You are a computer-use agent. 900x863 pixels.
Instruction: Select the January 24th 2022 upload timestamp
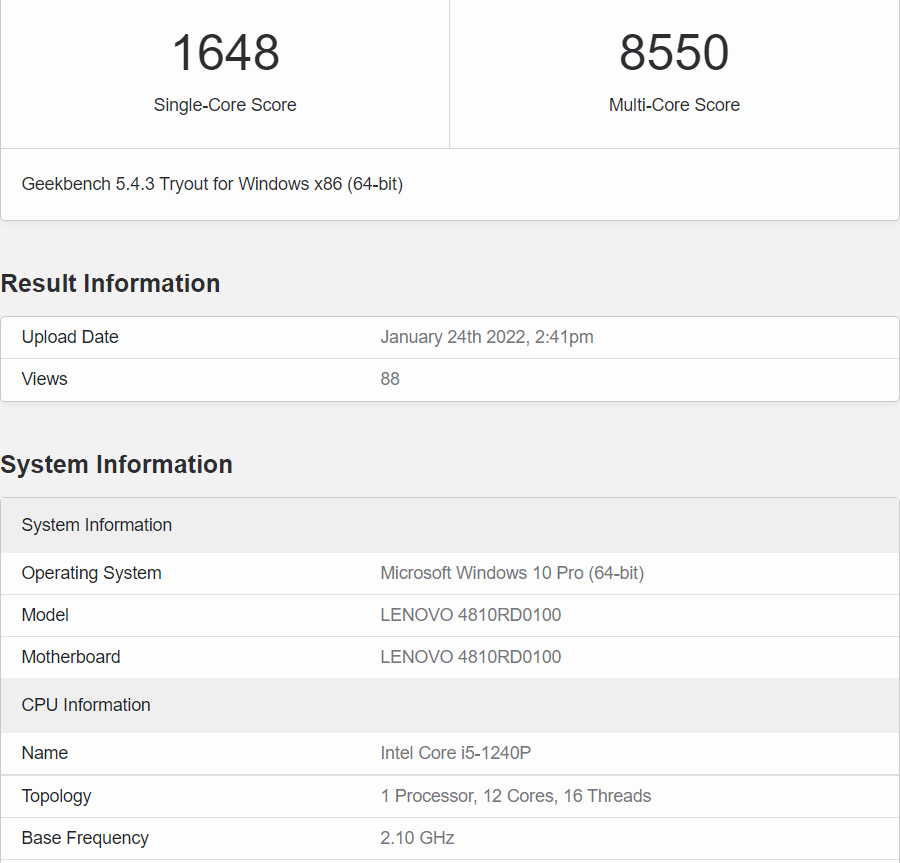[486, 337]
